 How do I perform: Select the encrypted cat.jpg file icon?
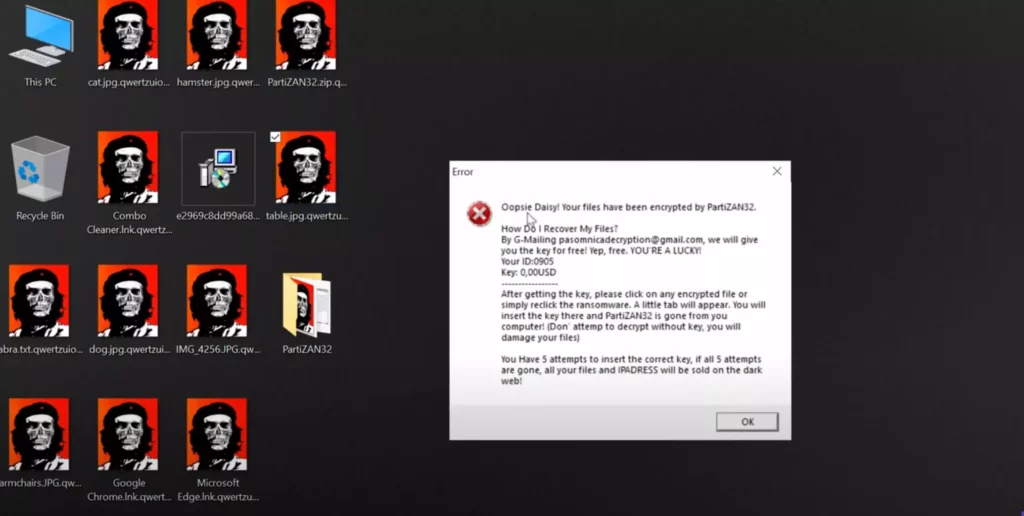point(128,34)
